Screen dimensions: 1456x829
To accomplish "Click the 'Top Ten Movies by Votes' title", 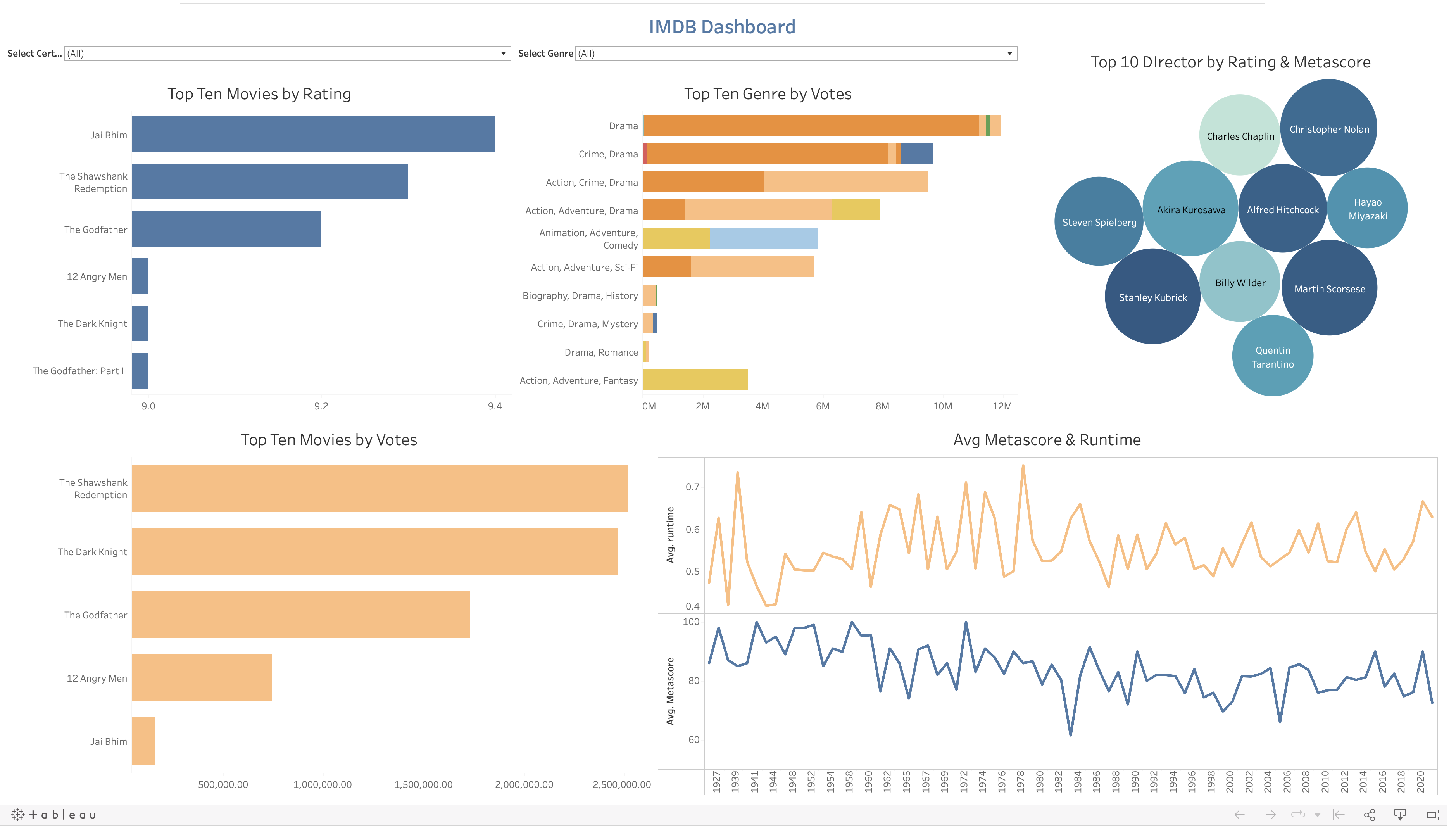I will [x=329, y=440].
